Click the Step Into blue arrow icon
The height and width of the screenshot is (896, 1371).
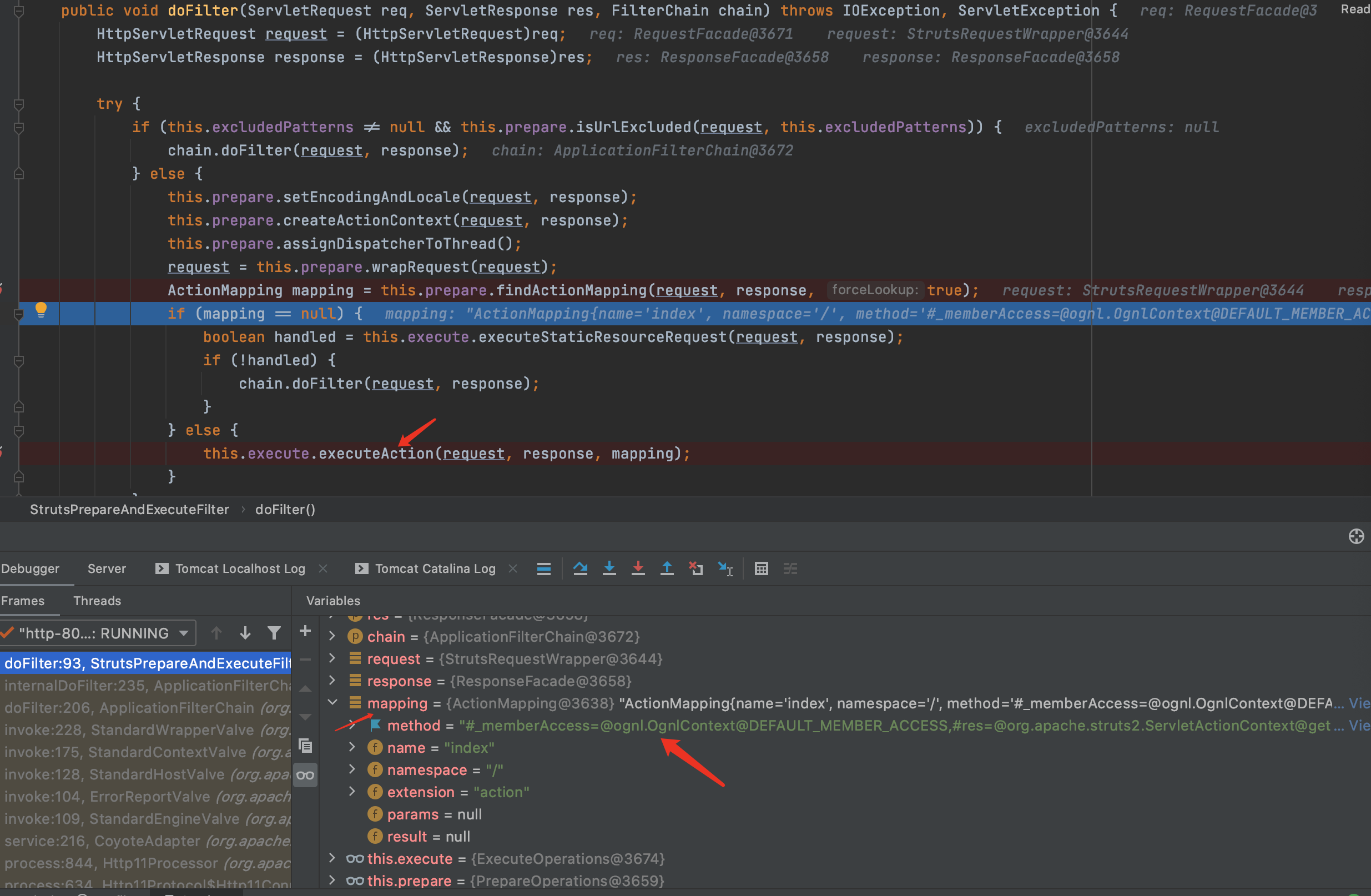pyautogui.click(x=609, y=568)
